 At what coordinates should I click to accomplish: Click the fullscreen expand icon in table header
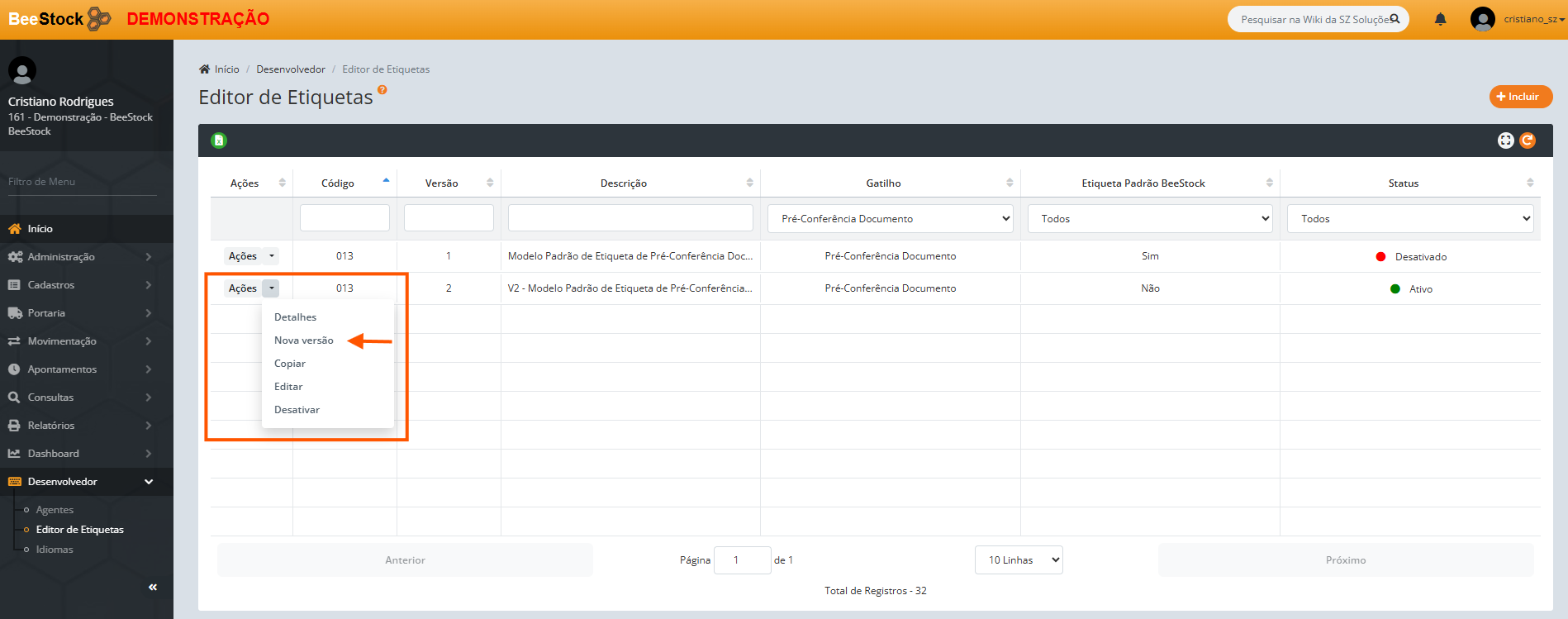(1505, 140)
